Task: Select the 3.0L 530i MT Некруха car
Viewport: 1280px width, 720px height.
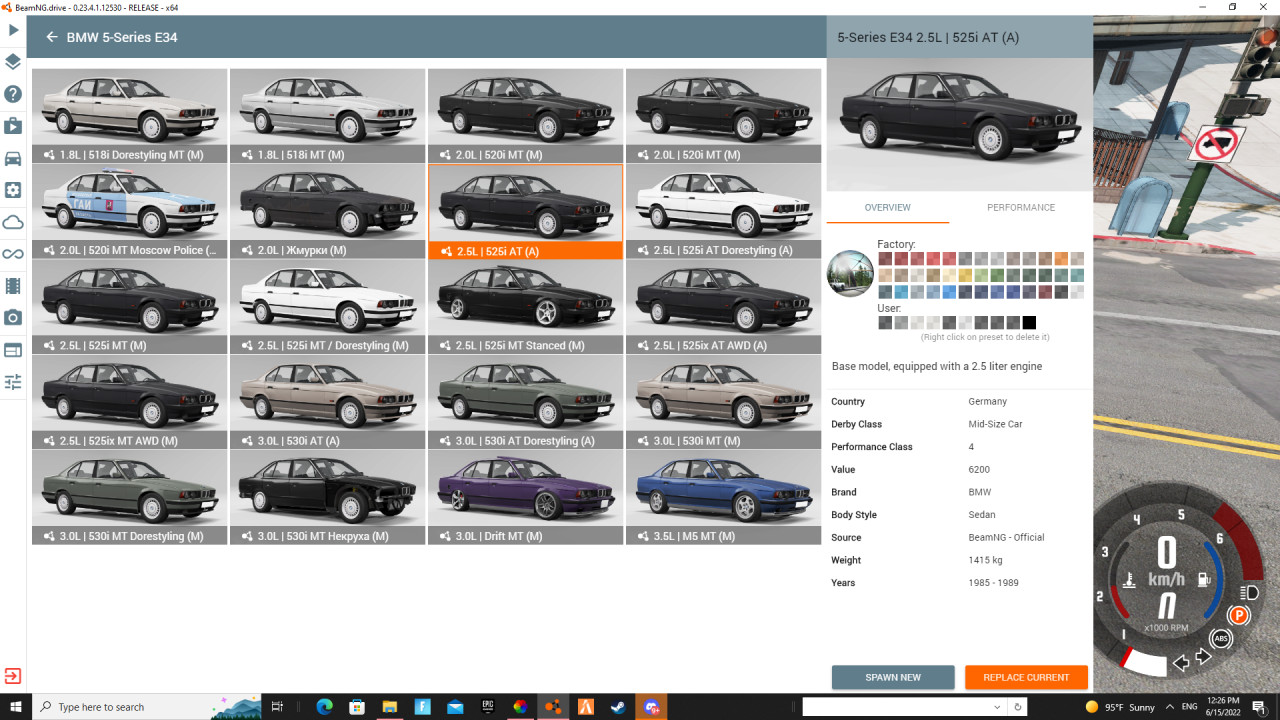Action: [x=328, y=497]
